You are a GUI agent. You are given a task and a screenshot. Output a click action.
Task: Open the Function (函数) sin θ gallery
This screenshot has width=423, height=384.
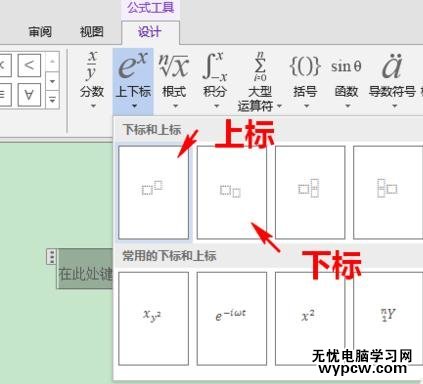click(x=346, y=79)
